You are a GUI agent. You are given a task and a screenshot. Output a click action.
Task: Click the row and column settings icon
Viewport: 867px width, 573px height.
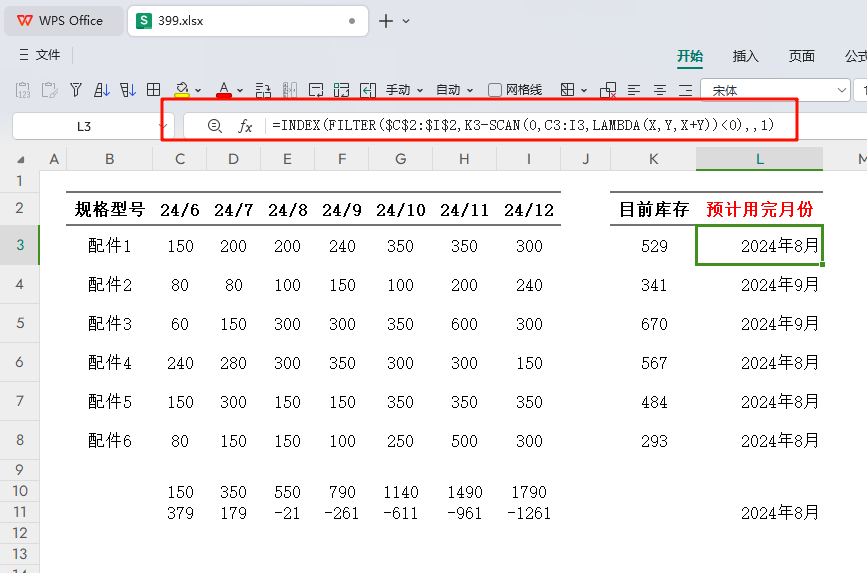(x=263, y=90)
